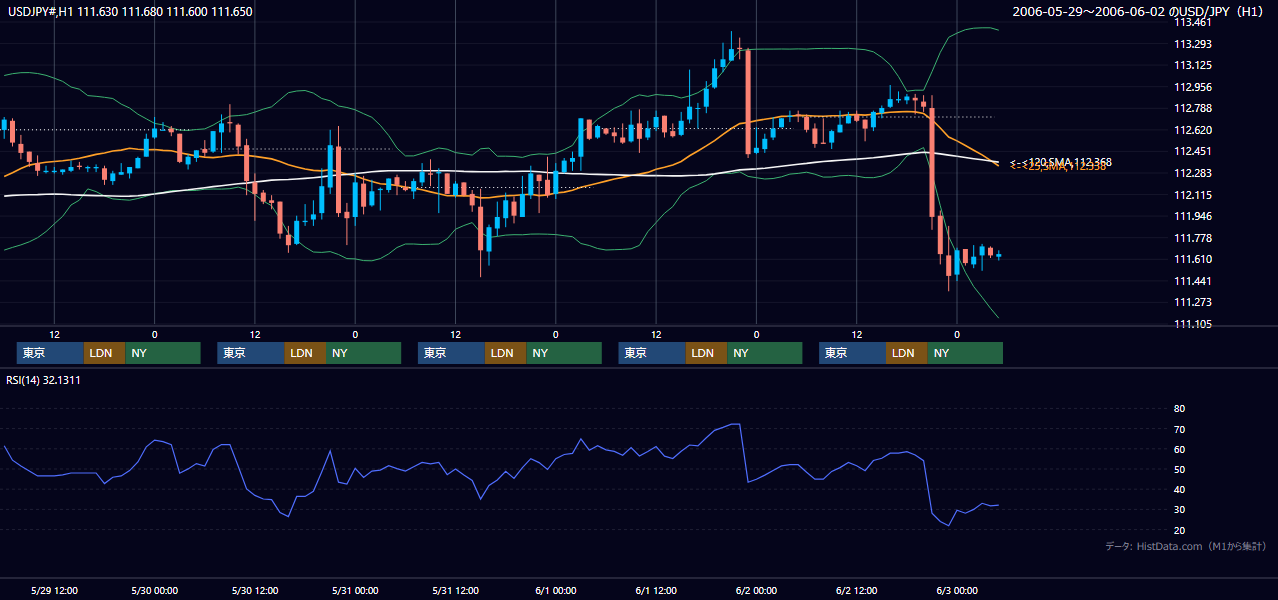Select the 2006-05-29〜2006-06-02 USD/JPY header text
1278x600 pixels.
[1140, 12]
